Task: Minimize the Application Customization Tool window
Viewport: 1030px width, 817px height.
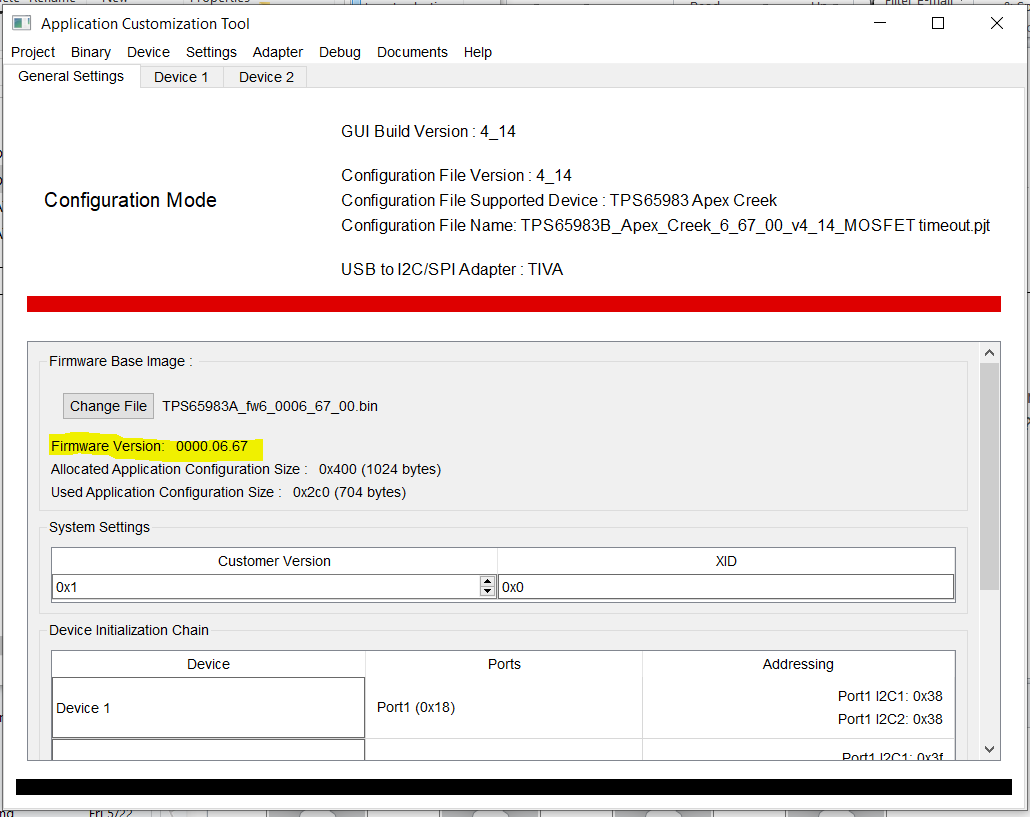Action: tap(880, 23)
